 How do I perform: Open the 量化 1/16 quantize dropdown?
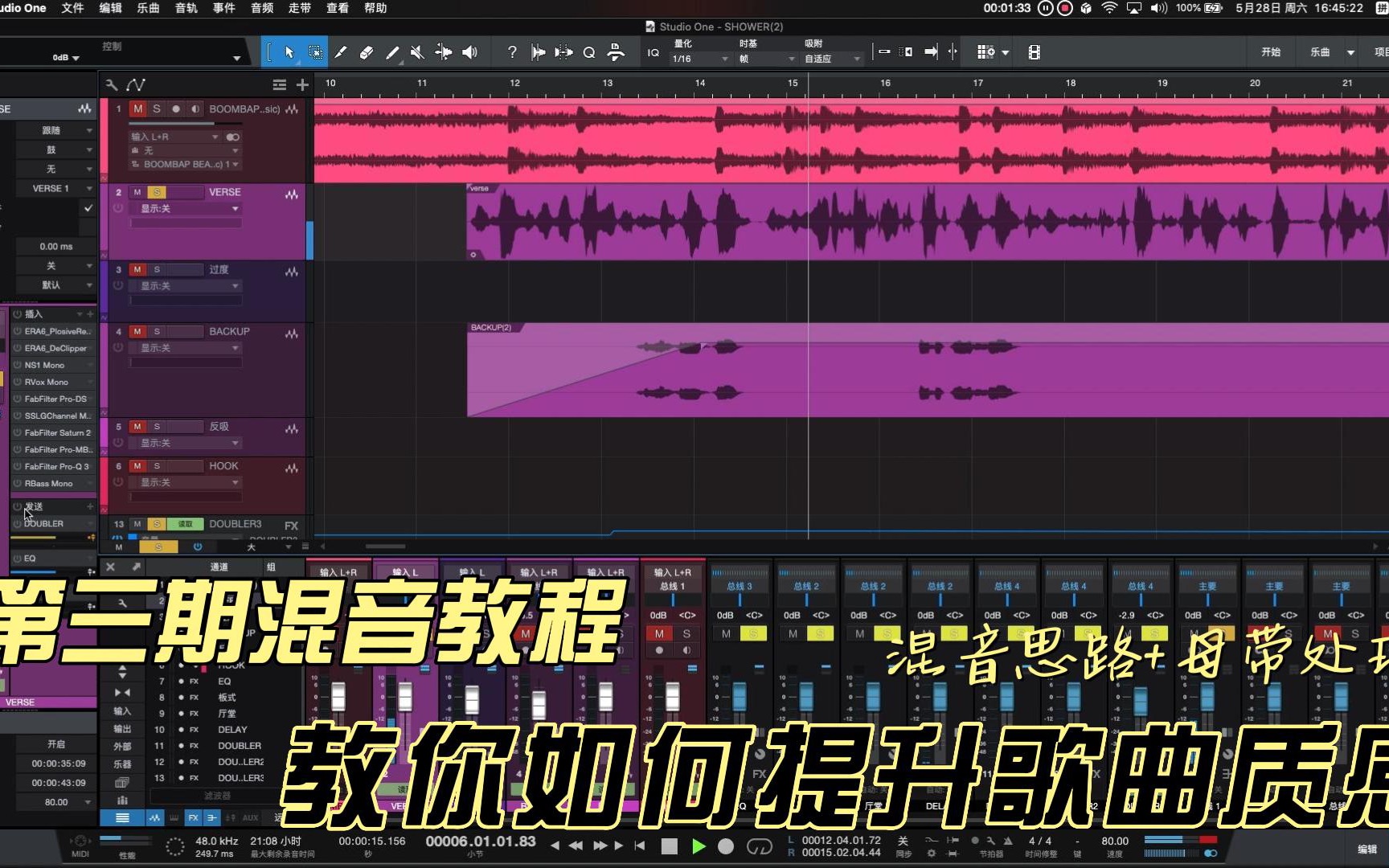(700, 59)
